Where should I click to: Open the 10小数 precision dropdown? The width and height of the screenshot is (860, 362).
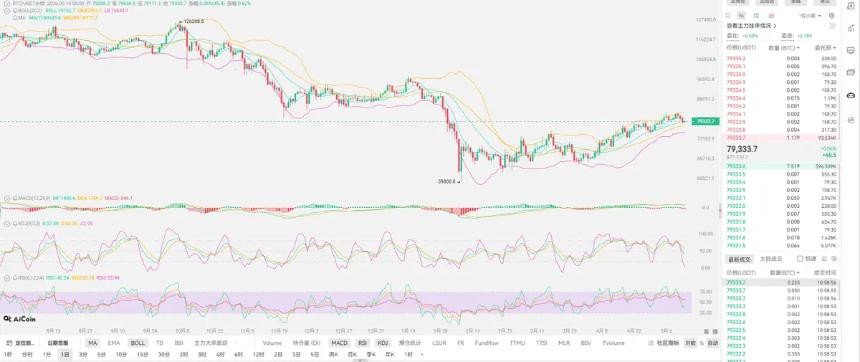[811, 15]
